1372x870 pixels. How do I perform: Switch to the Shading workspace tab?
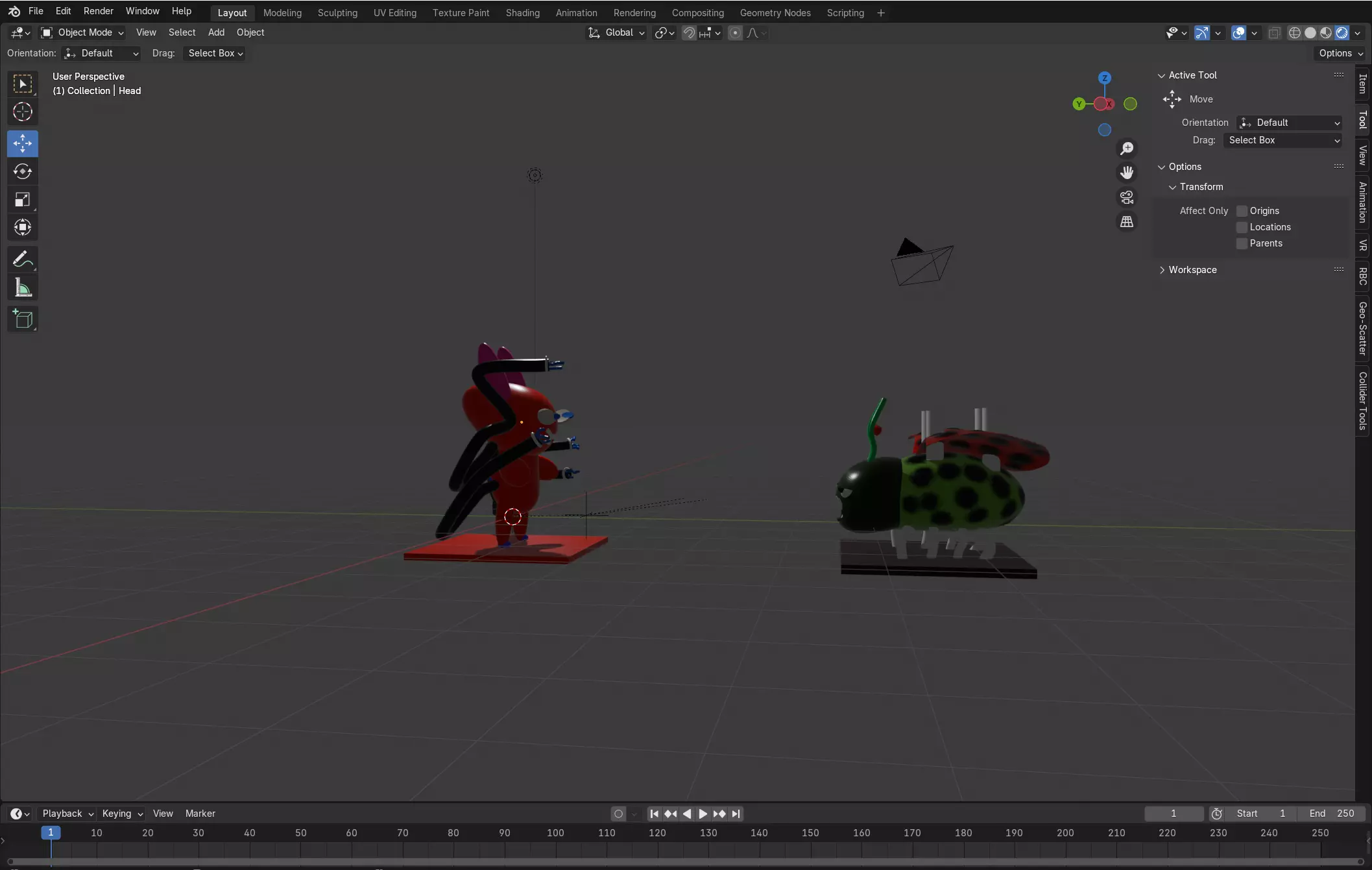[x=523, y=13]
